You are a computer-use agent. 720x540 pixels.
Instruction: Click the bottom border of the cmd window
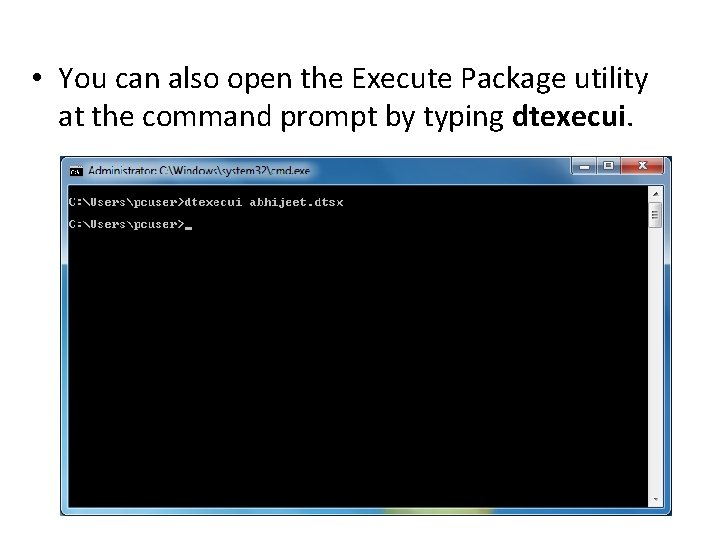pyautogui.click(x=366, y=511)
